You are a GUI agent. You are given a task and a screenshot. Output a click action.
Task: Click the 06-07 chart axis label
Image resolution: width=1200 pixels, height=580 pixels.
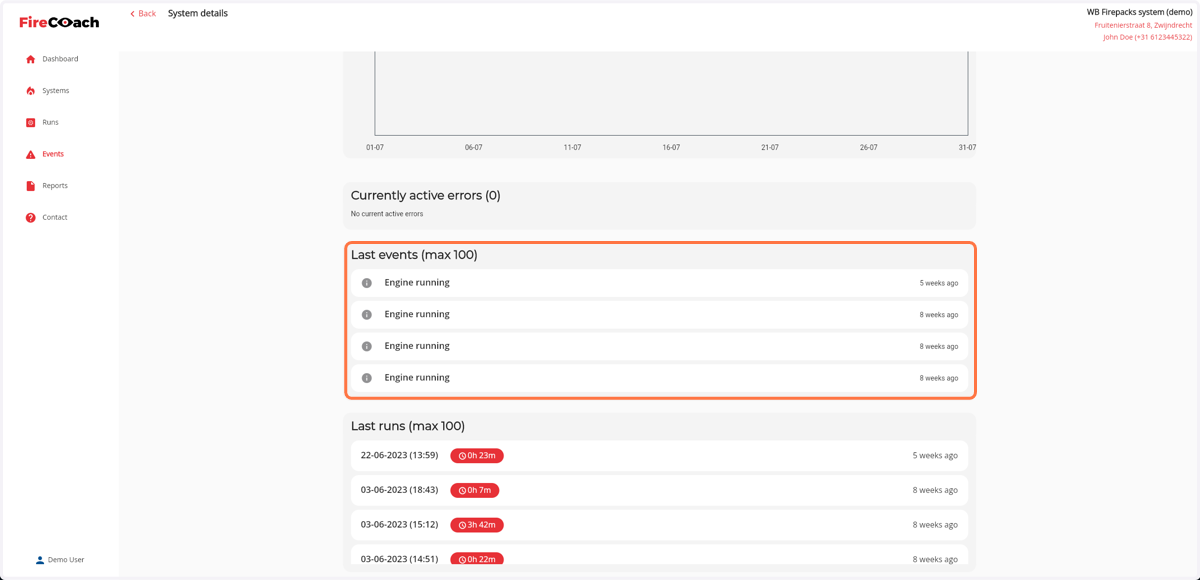point(474,147)
